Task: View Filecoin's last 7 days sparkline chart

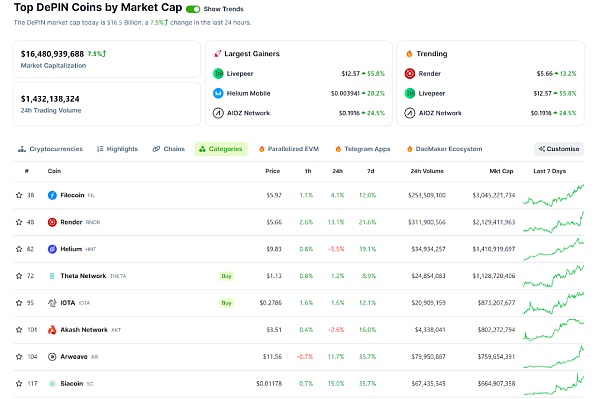Action: point(553,195)
